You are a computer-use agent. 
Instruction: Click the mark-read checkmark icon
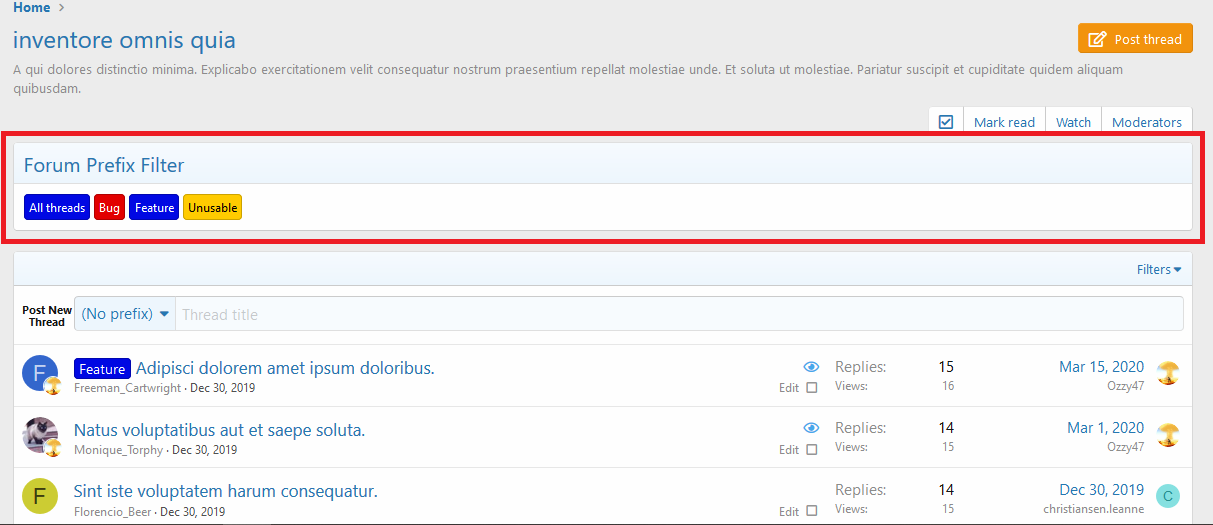pyautogui.click(x=946, y=122)
